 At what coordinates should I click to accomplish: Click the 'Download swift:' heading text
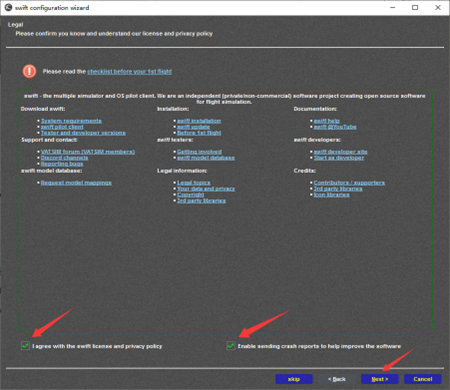click(43, 109)
